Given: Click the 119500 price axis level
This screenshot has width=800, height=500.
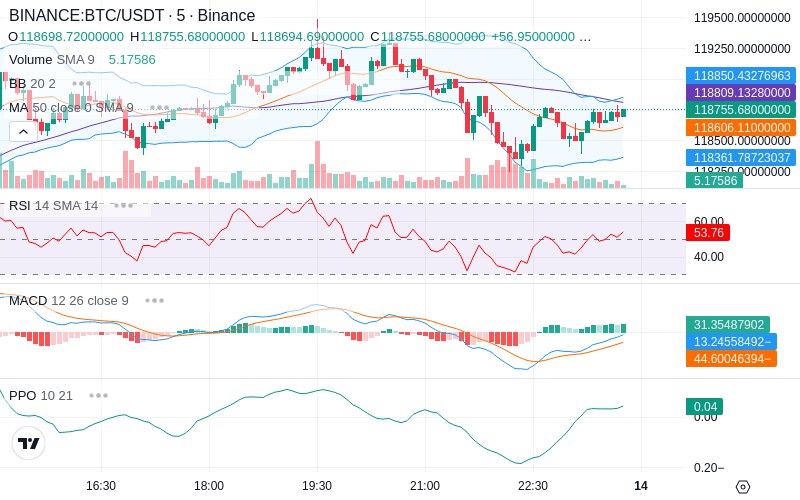Looking at the screenshot, I should [x=742, y=18].
